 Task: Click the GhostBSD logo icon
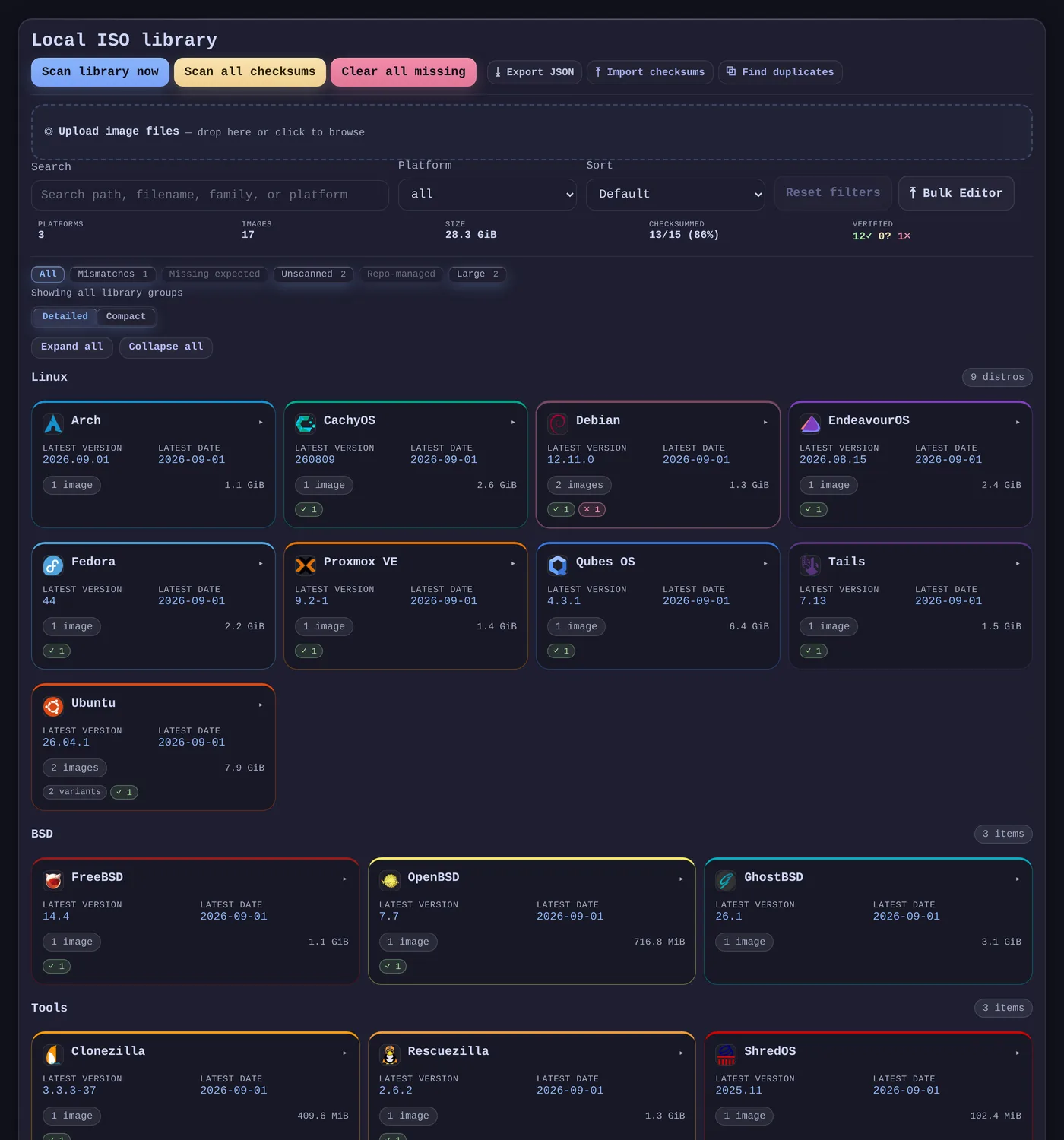726,880
